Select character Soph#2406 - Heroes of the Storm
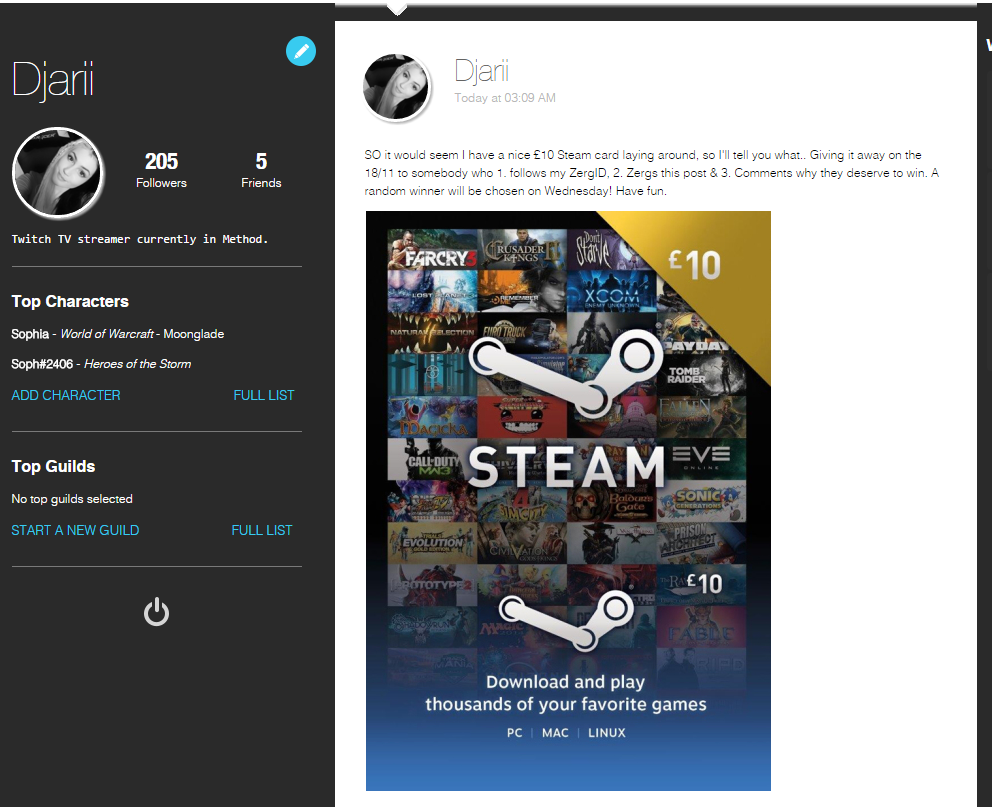The width and height of the screenshot is (992, 807). 101,364
